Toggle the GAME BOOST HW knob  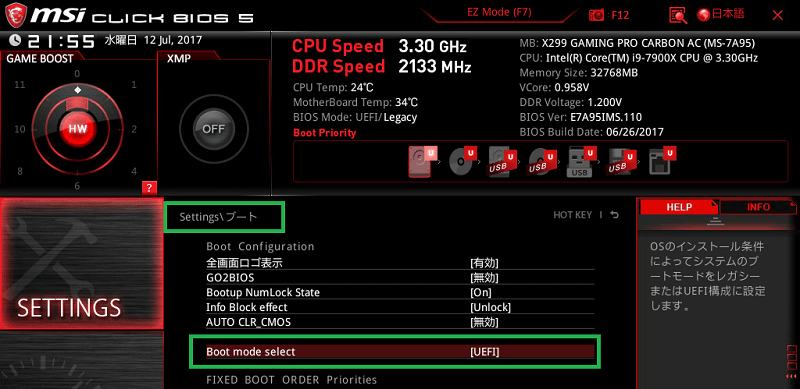(x=78, y=129)
